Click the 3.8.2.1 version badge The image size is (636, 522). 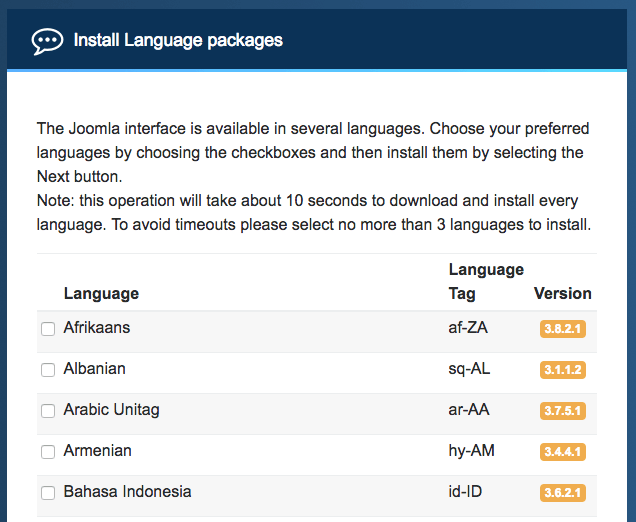point(563,329)
